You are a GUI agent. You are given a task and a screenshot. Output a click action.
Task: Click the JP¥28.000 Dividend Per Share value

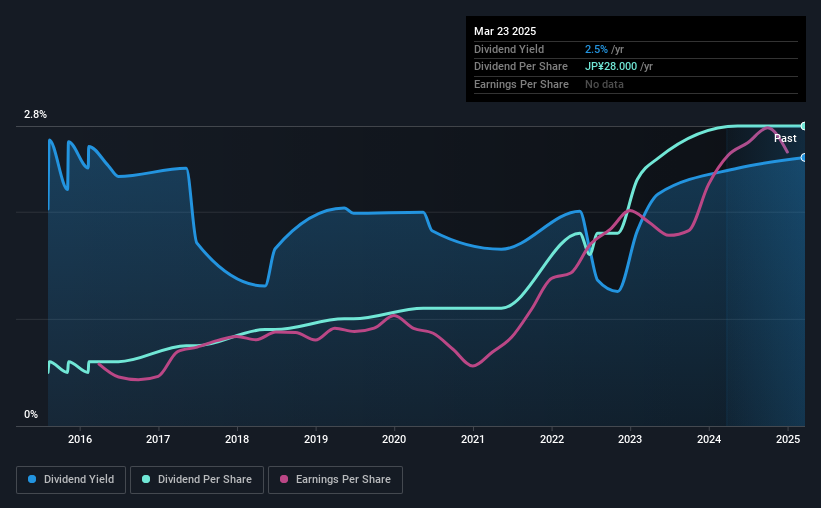(611, 67)
